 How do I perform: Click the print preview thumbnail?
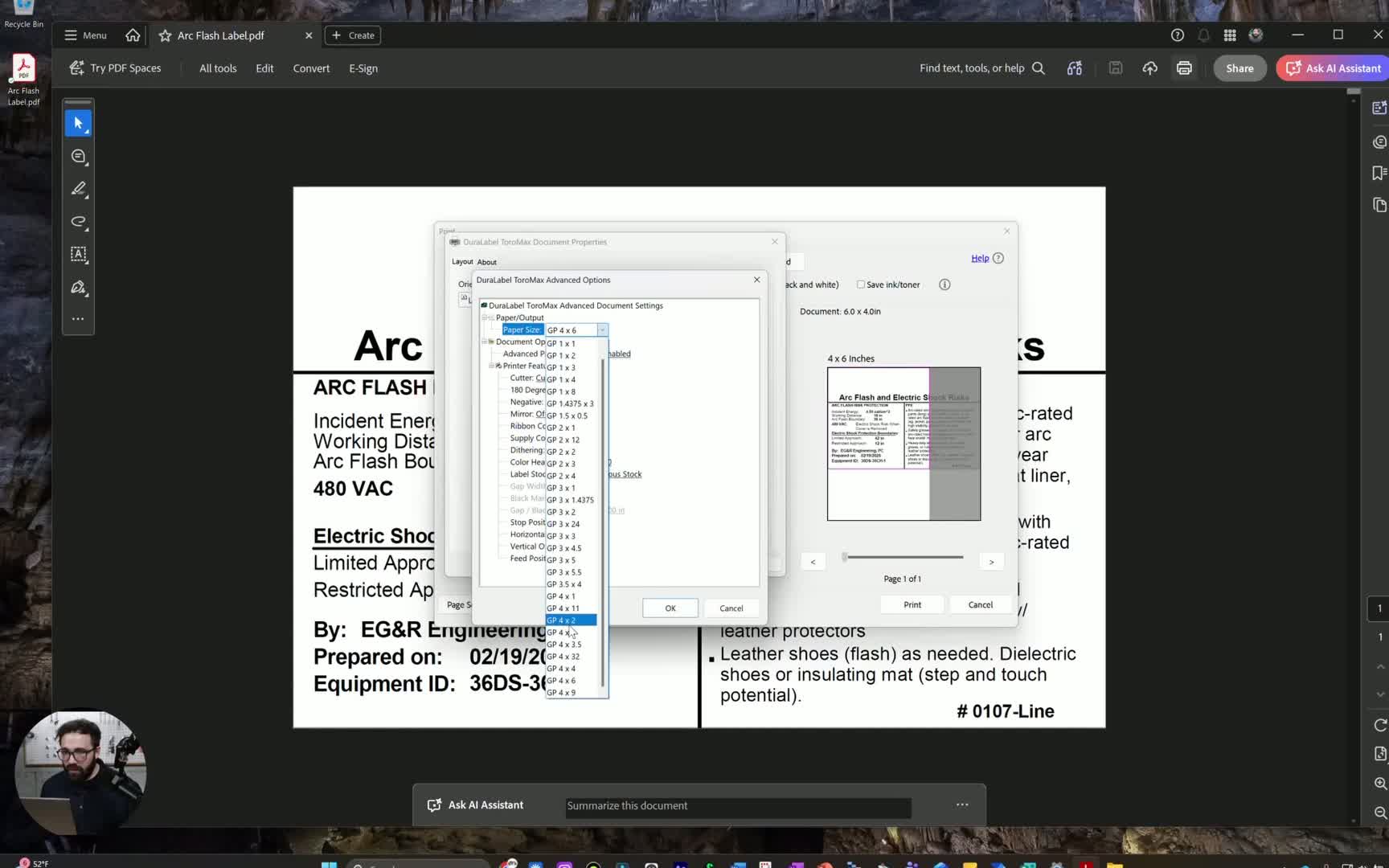(903, 444)
